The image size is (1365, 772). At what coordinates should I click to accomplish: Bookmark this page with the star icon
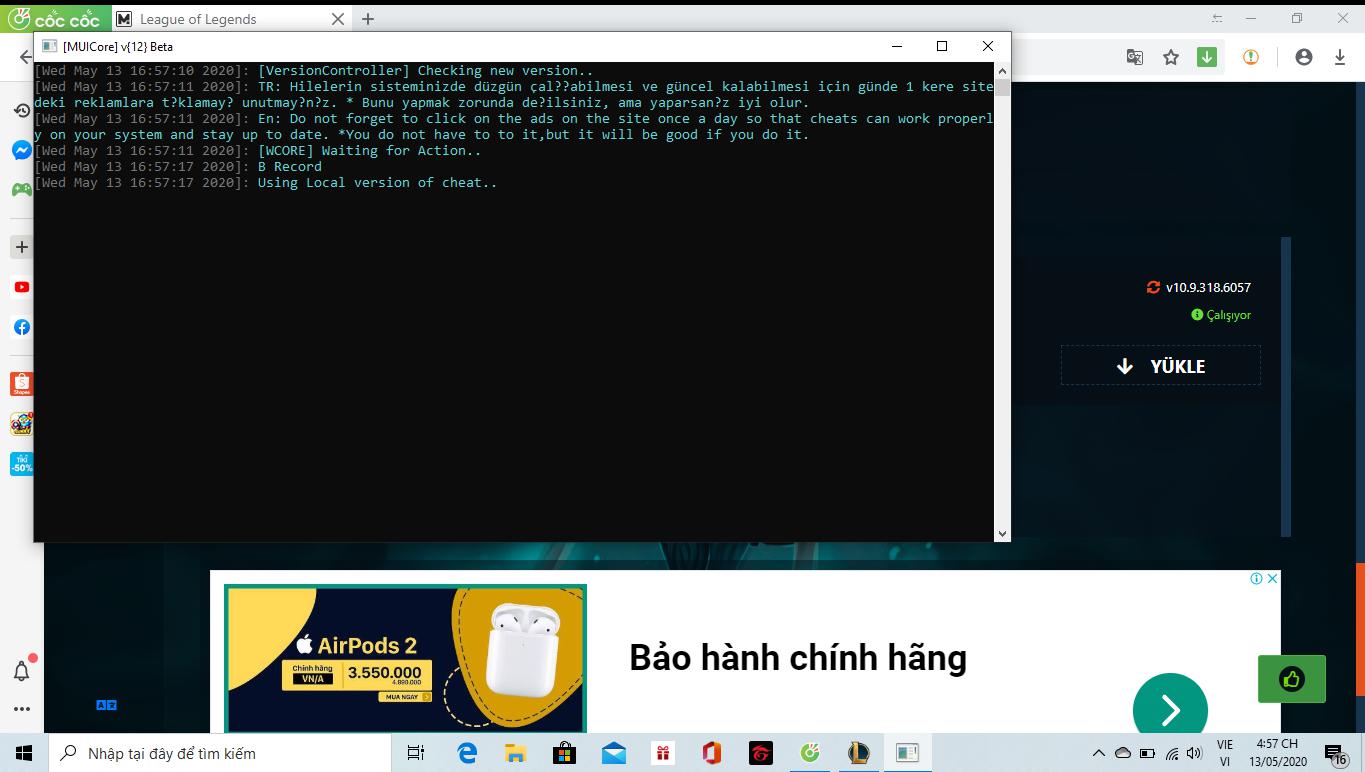(x=1171, y=58)
